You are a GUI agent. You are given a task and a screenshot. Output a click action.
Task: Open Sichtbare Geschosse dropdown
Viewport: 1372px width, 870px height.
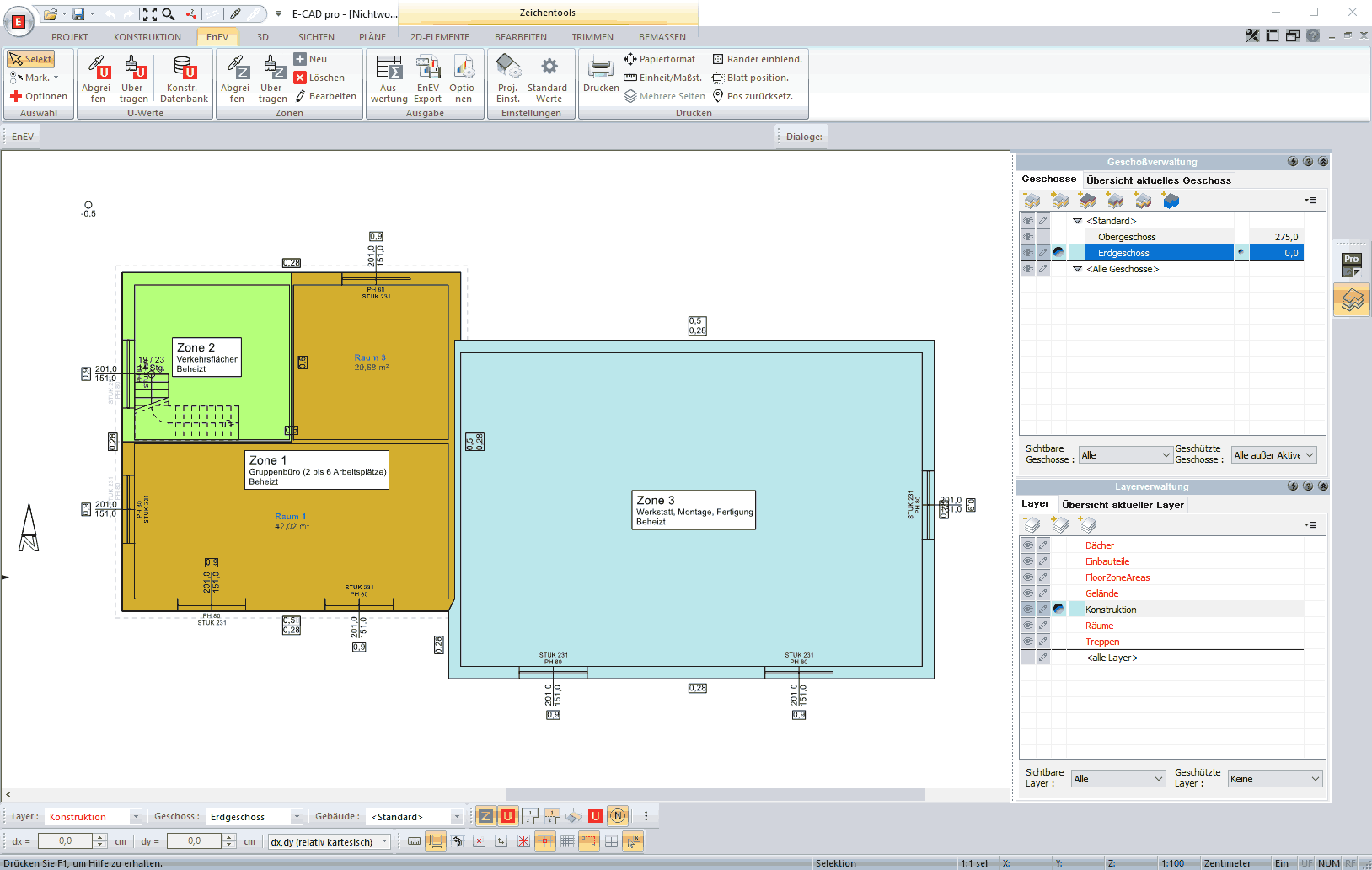click(x=1125, y=455)
